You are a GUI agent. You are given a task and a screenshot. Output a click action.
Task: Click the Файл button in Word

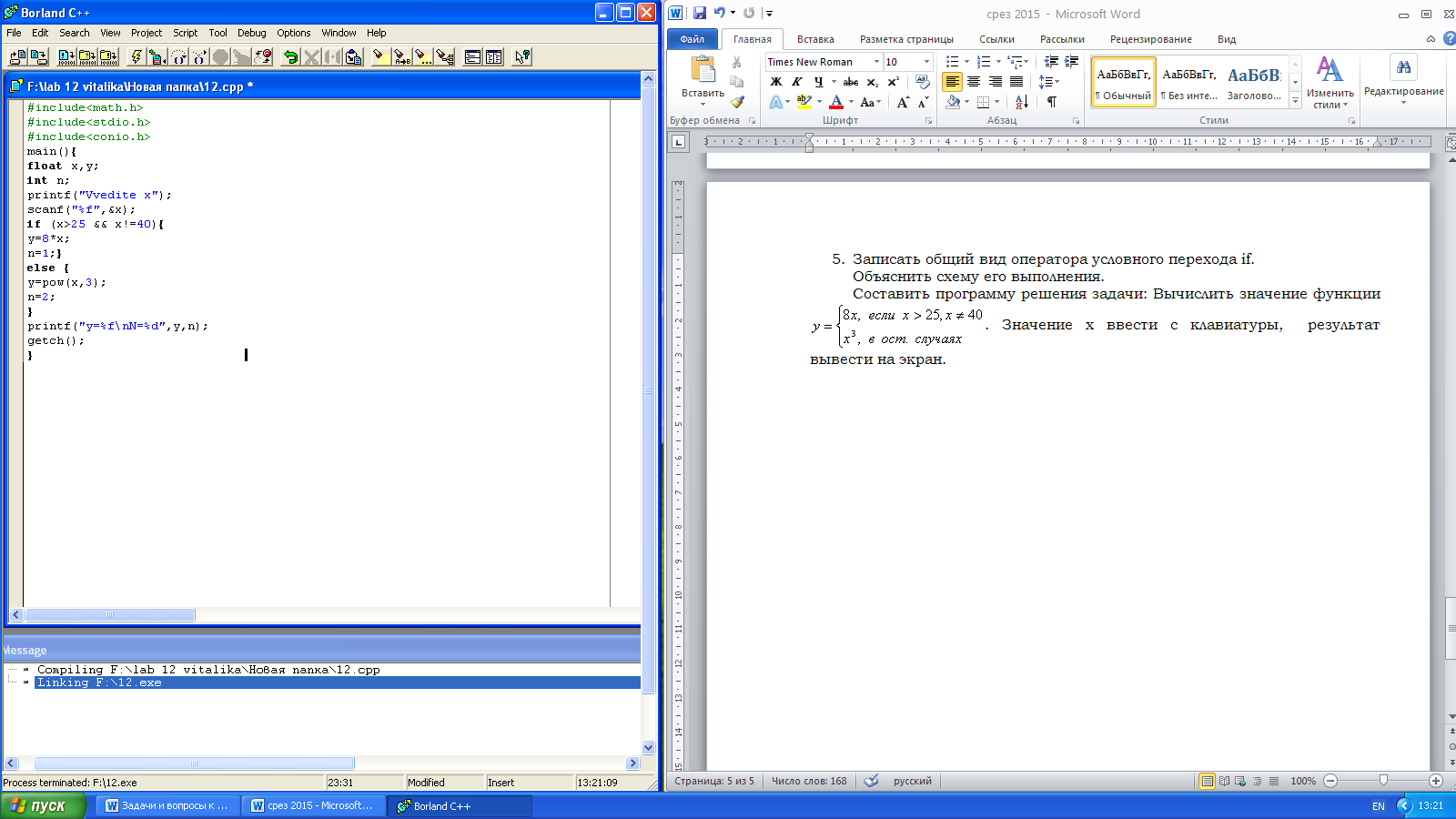(x=693, y=39)
